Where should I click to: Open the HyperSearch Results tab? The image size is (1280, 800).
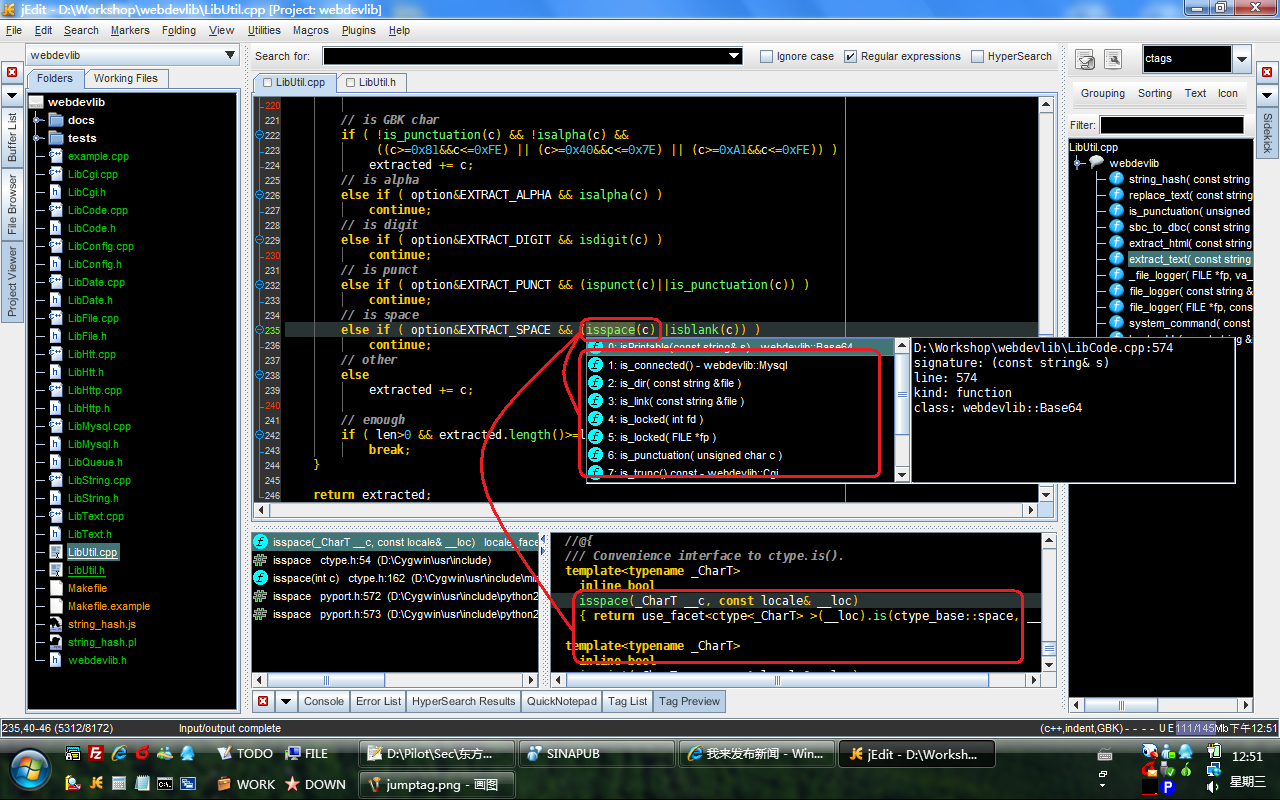(464, 701)
